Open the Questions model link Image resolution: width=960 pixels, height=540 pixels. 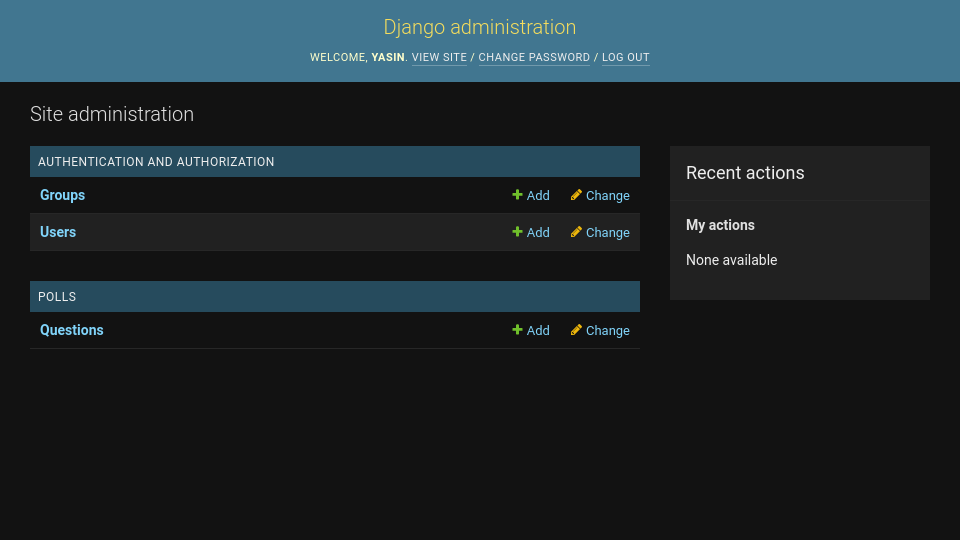coord(72,330)
